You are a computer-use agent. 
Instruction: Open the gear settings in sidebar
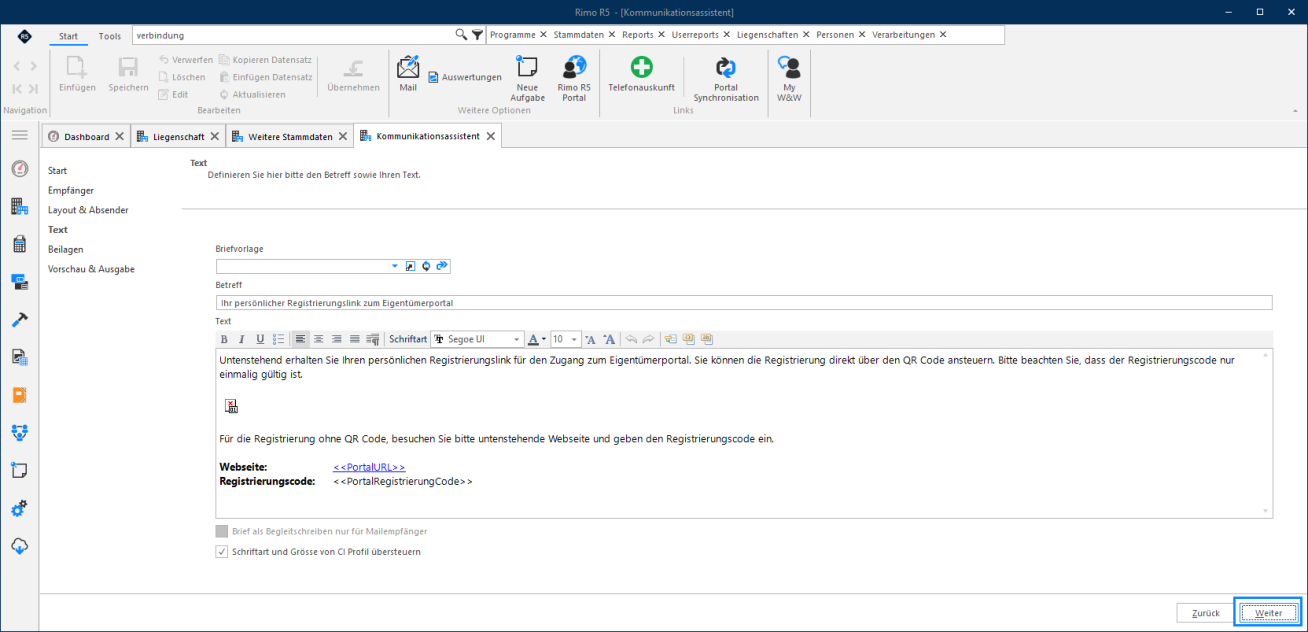[19, 508]
